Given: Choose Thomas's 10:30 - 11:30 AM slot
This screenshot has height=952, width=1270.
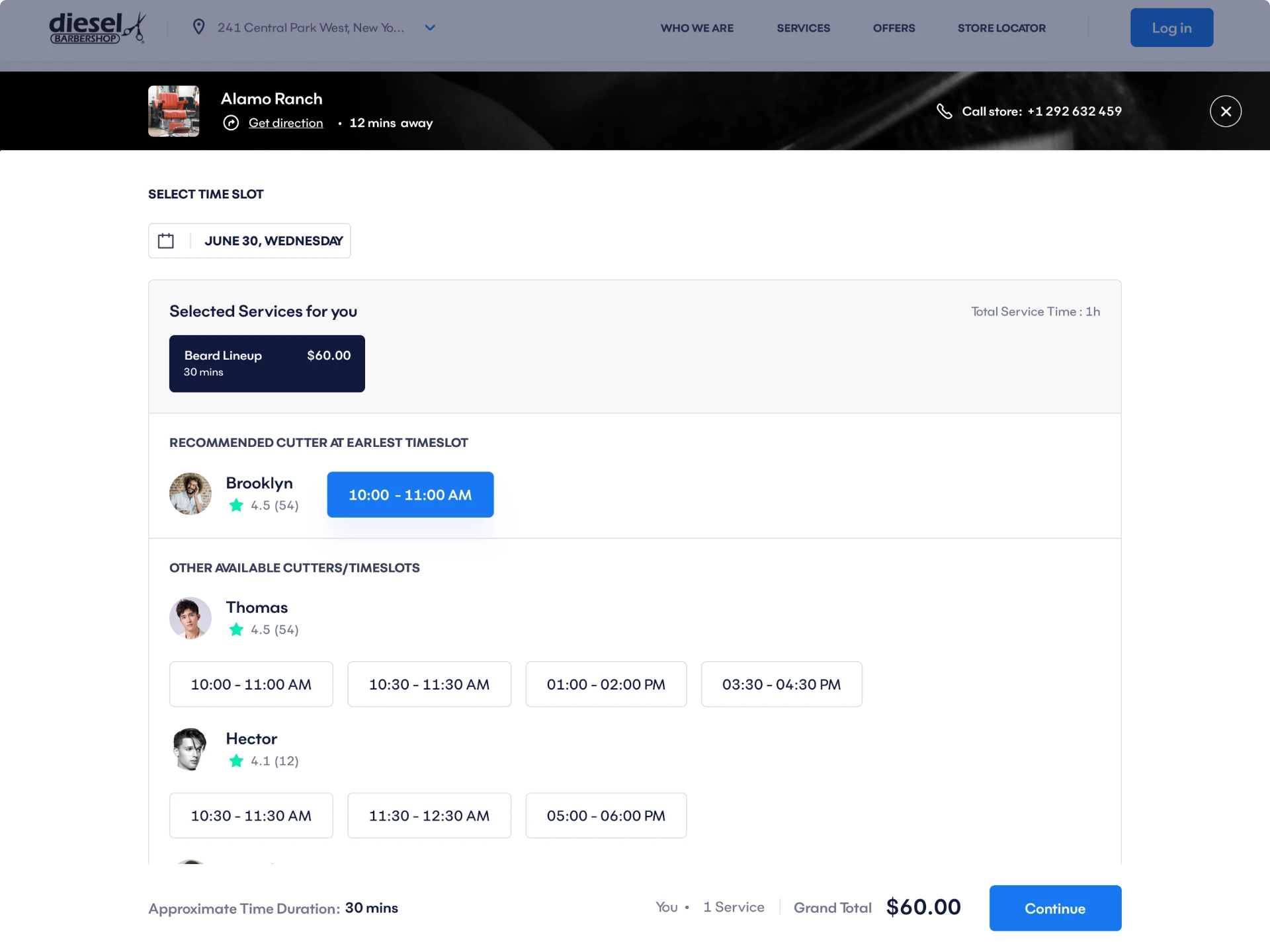Looking at the screenshot, I should pos(429,684).
